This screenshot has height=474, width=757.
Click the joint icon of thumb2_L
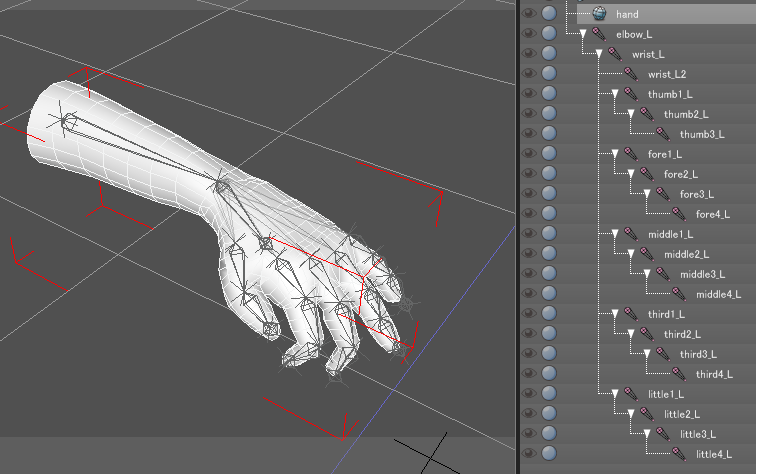coord(647,114)
